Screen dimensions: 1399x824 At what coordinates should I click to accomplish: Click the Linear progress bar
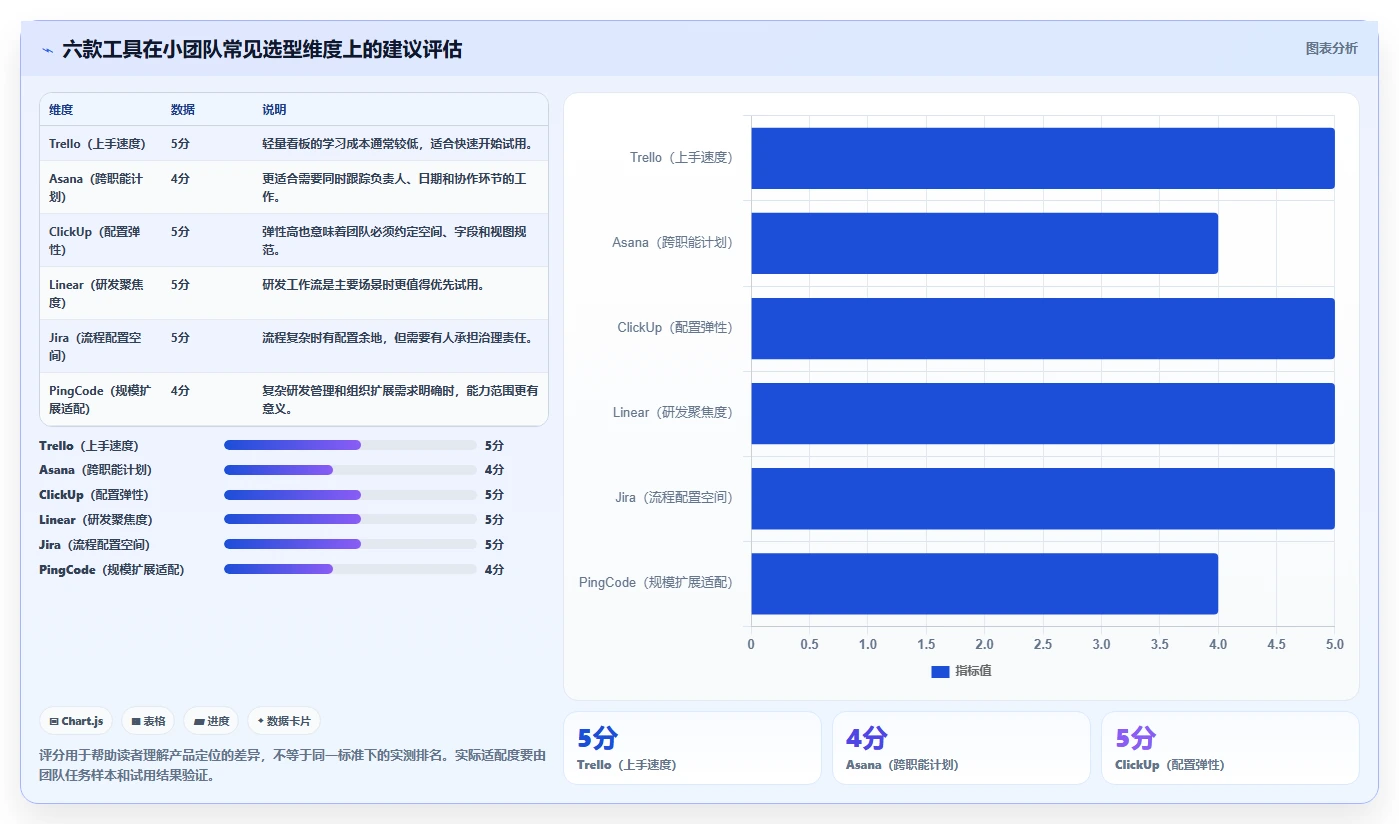[350, 520]
